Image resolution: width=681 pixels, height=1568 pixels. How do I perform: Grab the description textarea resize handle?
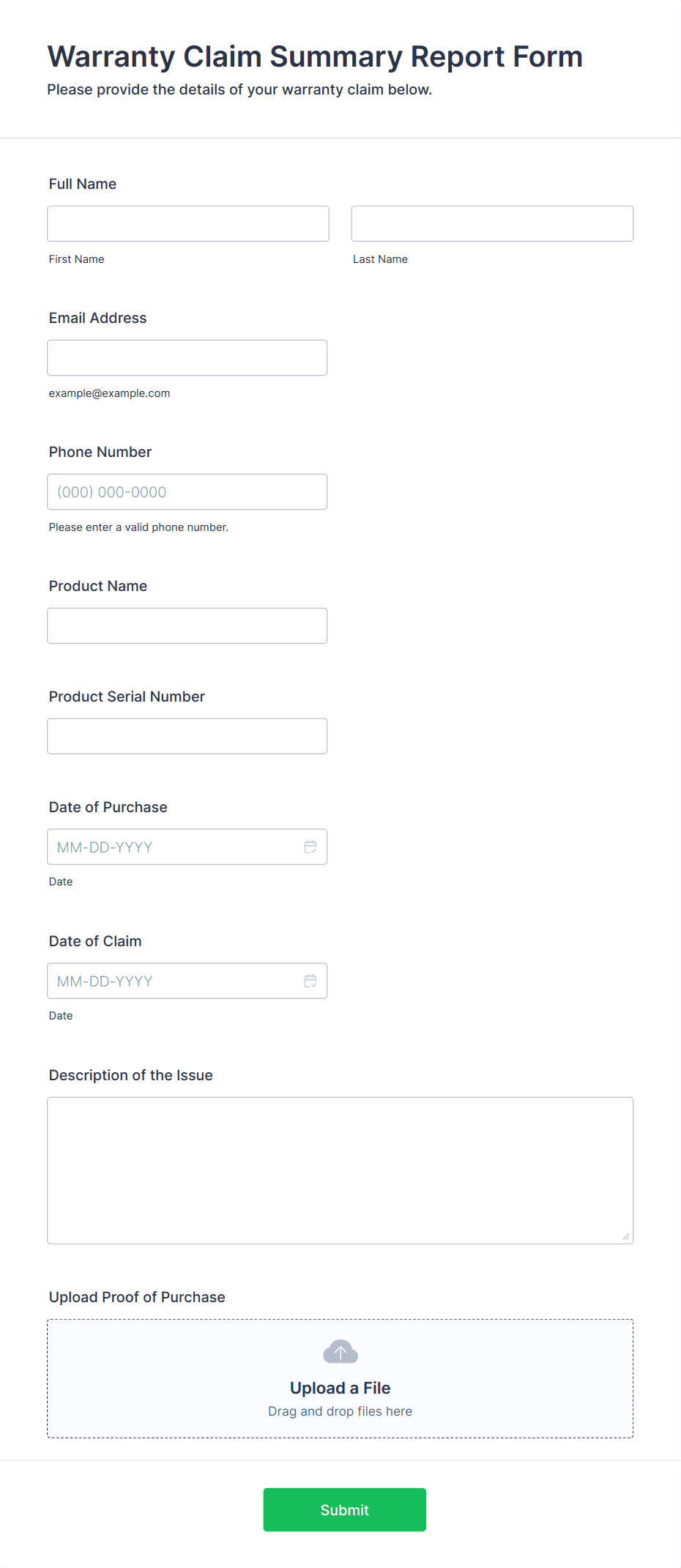[626, 1237]
